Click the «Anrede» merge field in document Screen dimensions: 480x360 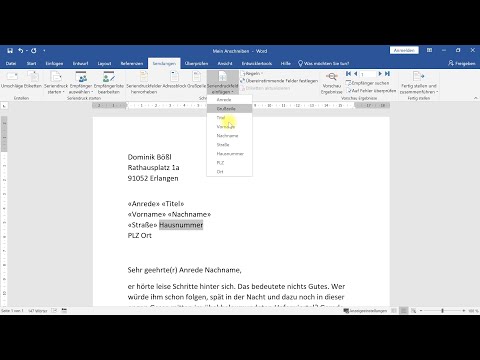point(144,204)
